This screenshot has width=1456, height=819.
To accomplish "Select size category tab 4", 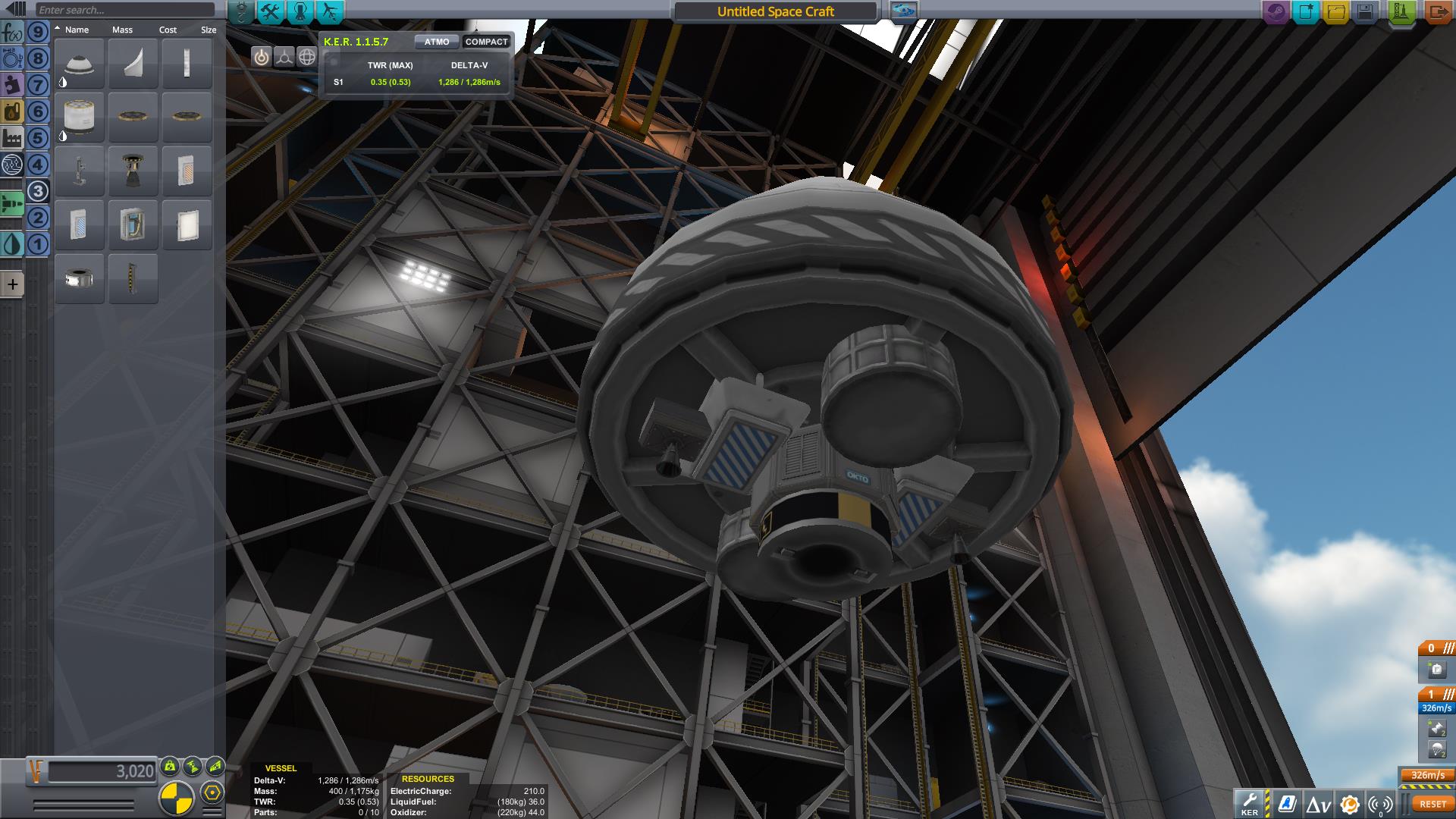I will [x=38, y=165].
